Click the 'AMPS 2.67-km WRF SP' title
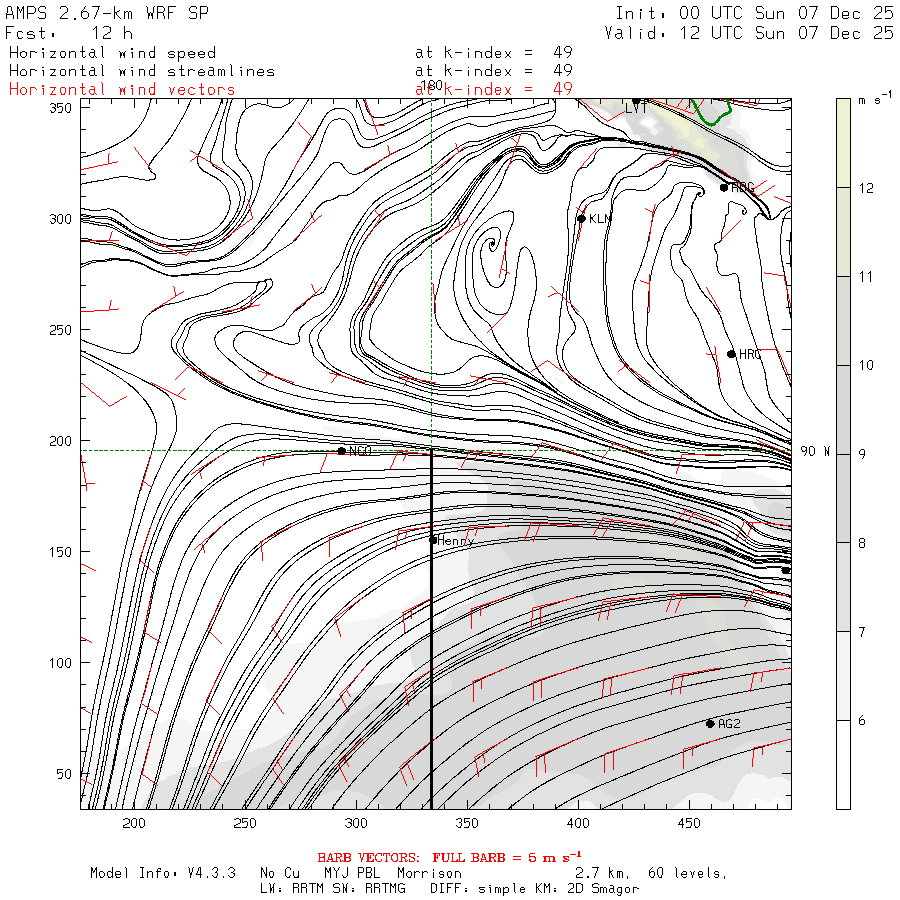Image resolution: width=900 pixels, height=900 pixels. coord(107,13)
